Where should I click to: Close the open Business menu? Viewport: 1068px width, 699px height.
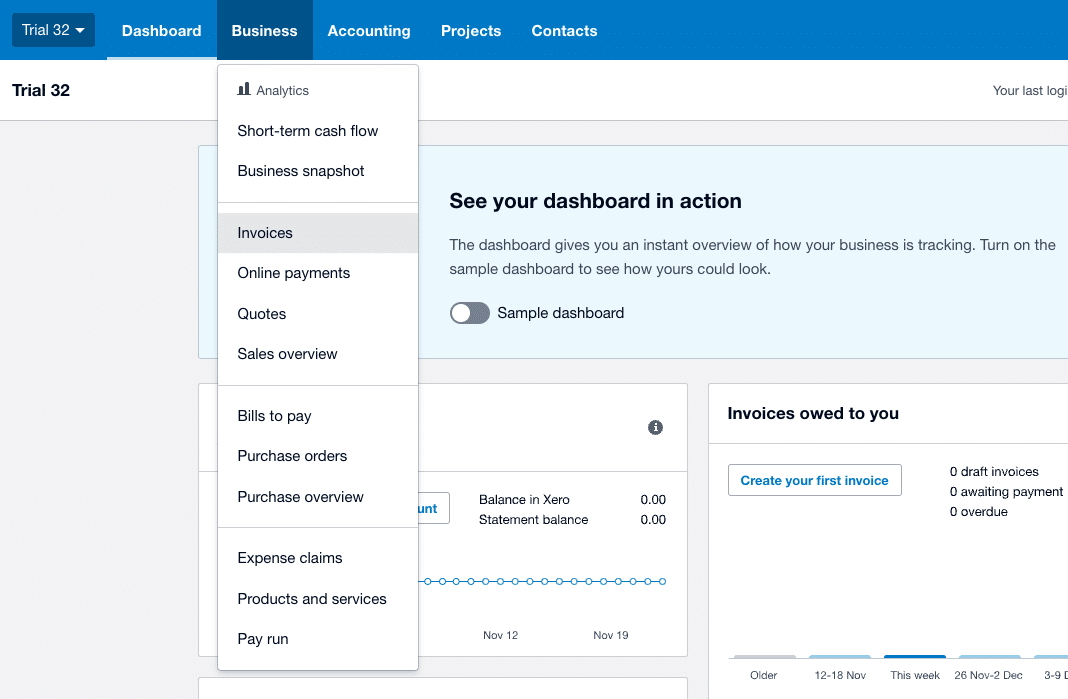point(264,31)
